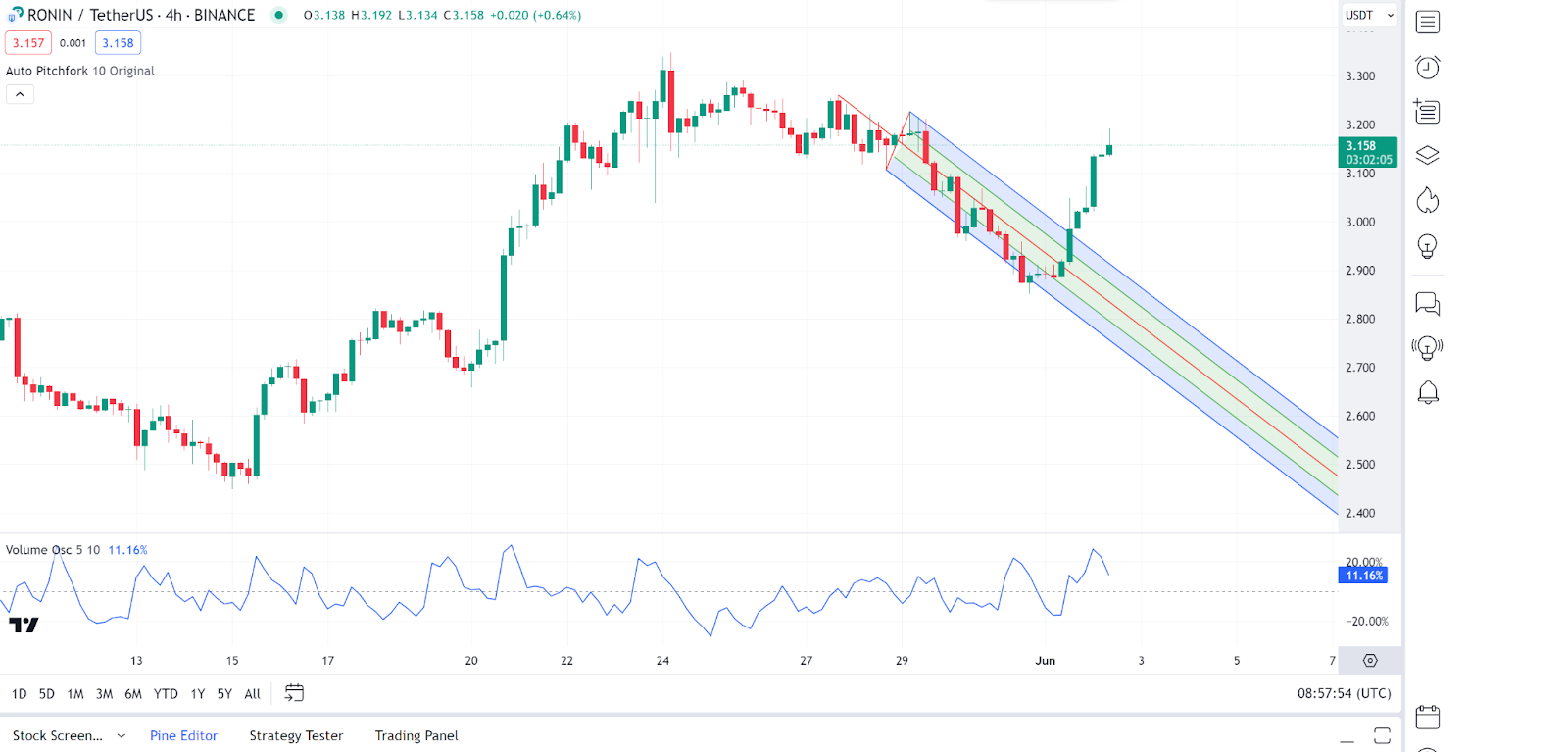
Task: Open the Hotlists flame icon
Action: click(1428, 200)
